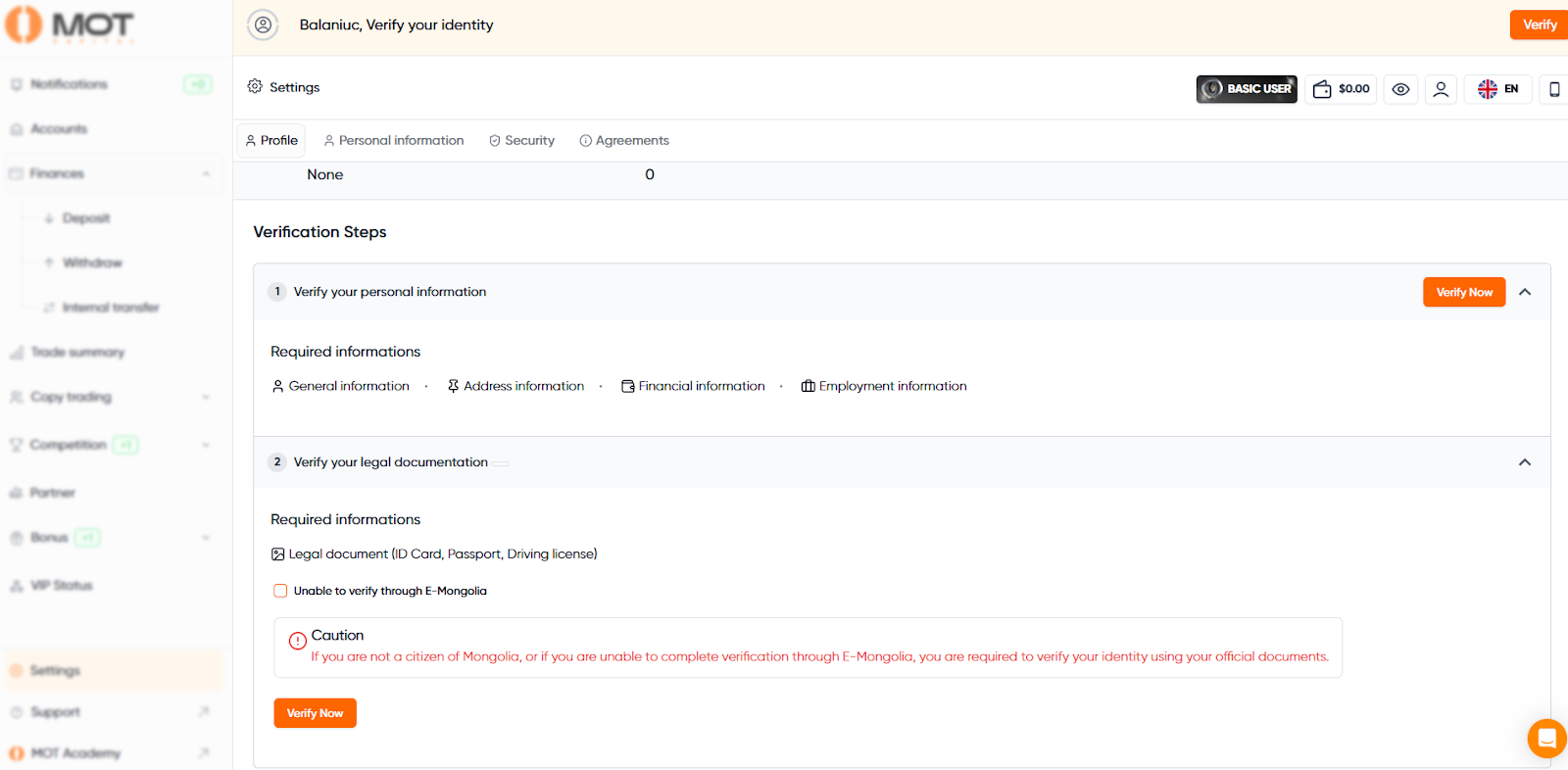
Task: Switch to the Security tab
Action: coord(521,141)
